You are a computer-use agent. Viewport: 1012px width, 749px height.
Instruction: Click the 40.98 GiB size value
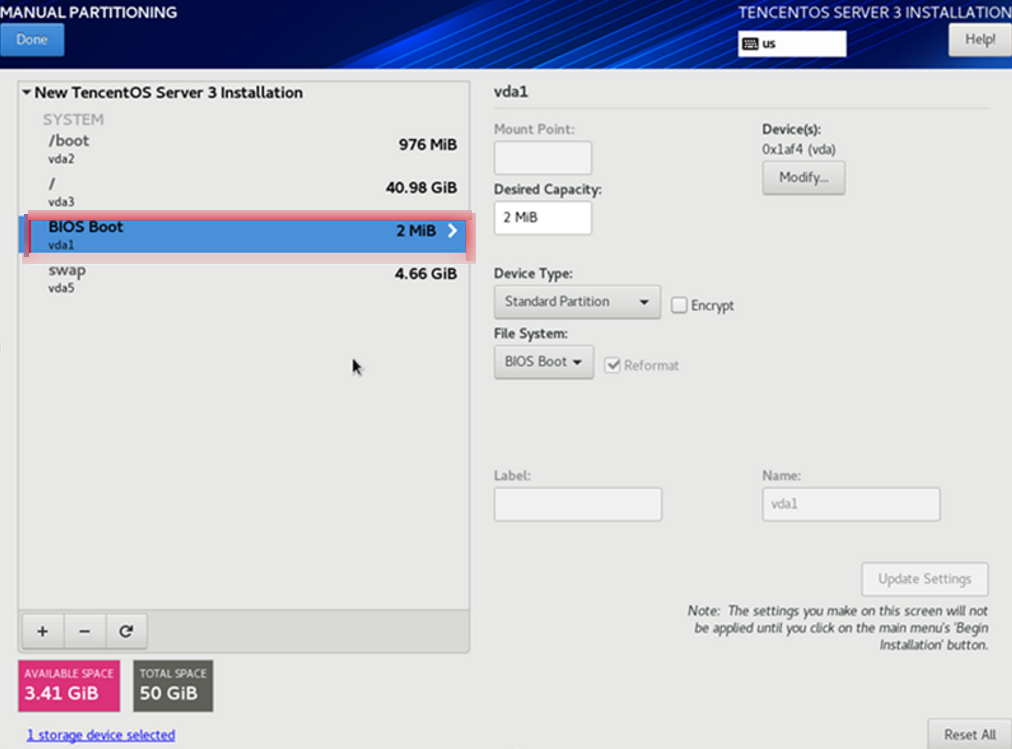[421, 188]
